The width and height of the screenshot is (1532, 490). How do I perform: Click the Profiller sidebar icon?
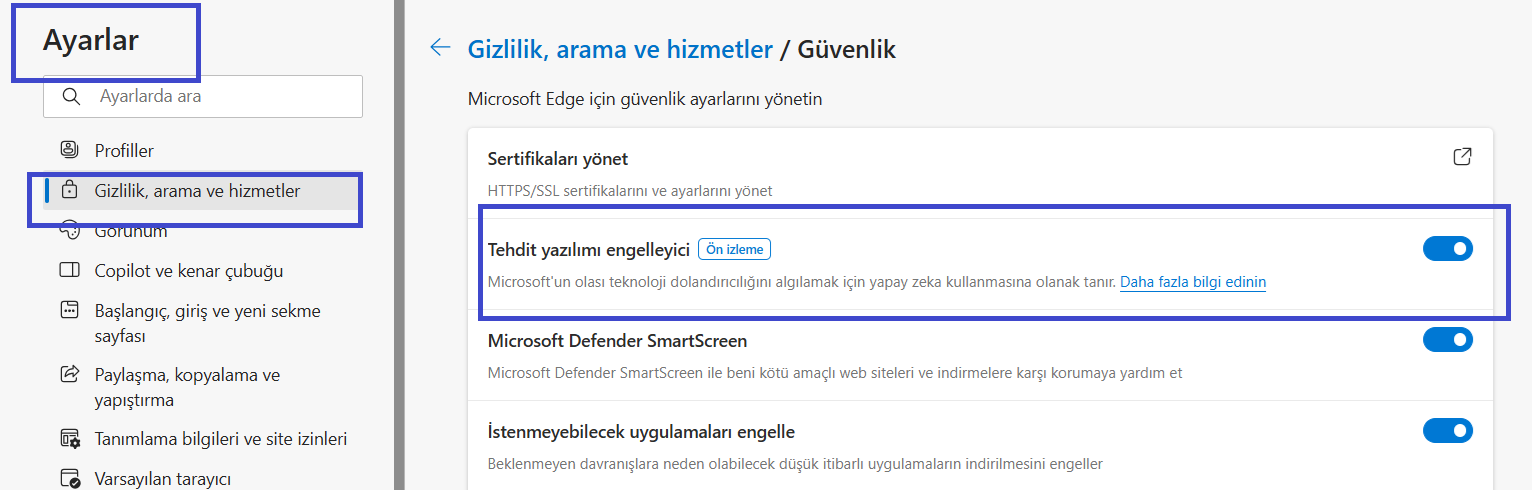pyautogui.click(x=69, y=150)
